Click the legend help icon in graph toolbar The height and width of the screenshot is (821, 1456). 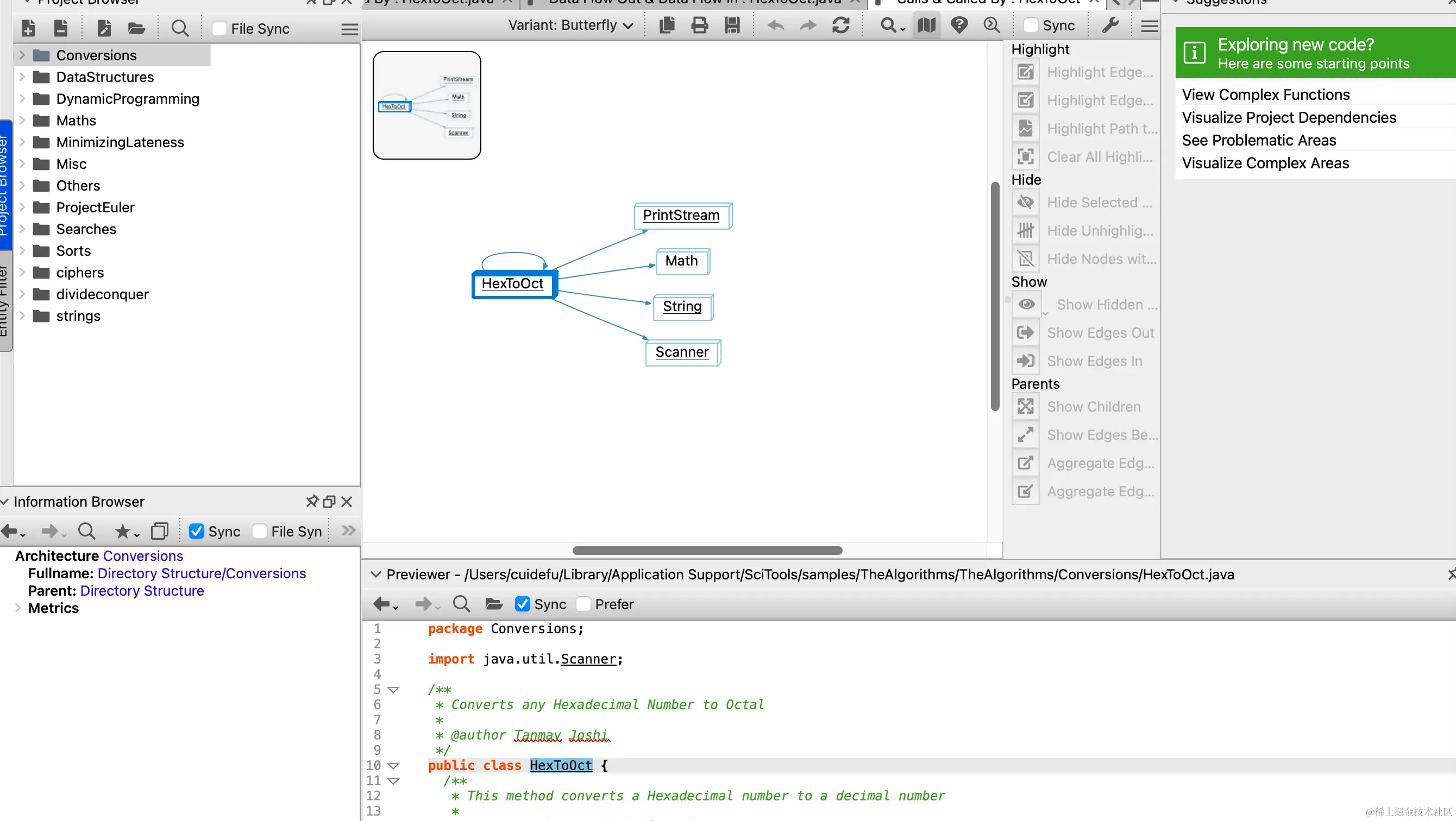959,26
